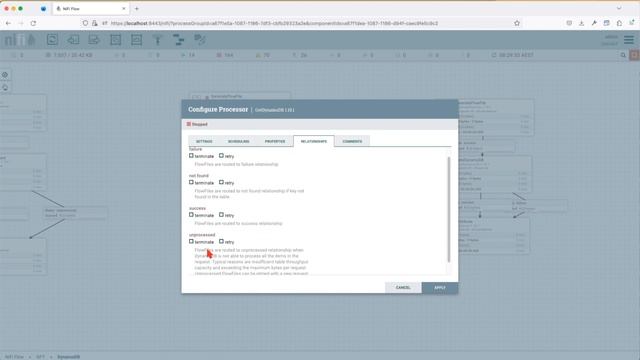Check retry for the failure relationship
This screenshot has width=640, height=360.
pyautogui.click(x=221, y=156)
